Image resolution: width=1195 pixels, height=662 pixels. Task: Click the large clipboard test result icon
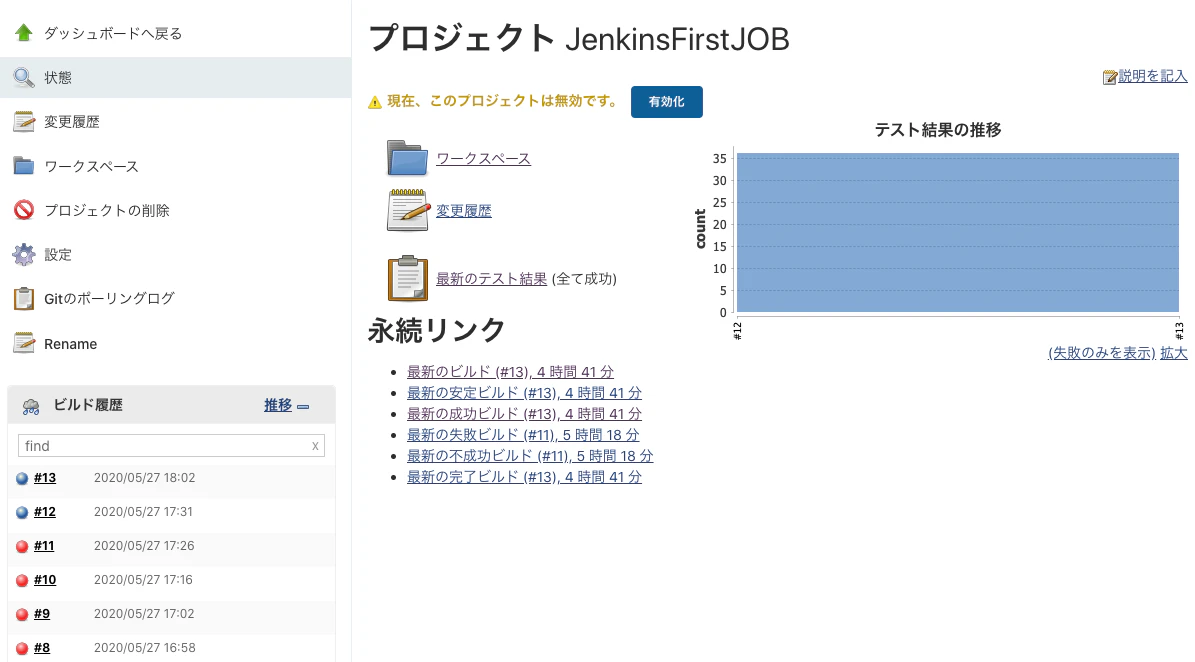point(408,278)
